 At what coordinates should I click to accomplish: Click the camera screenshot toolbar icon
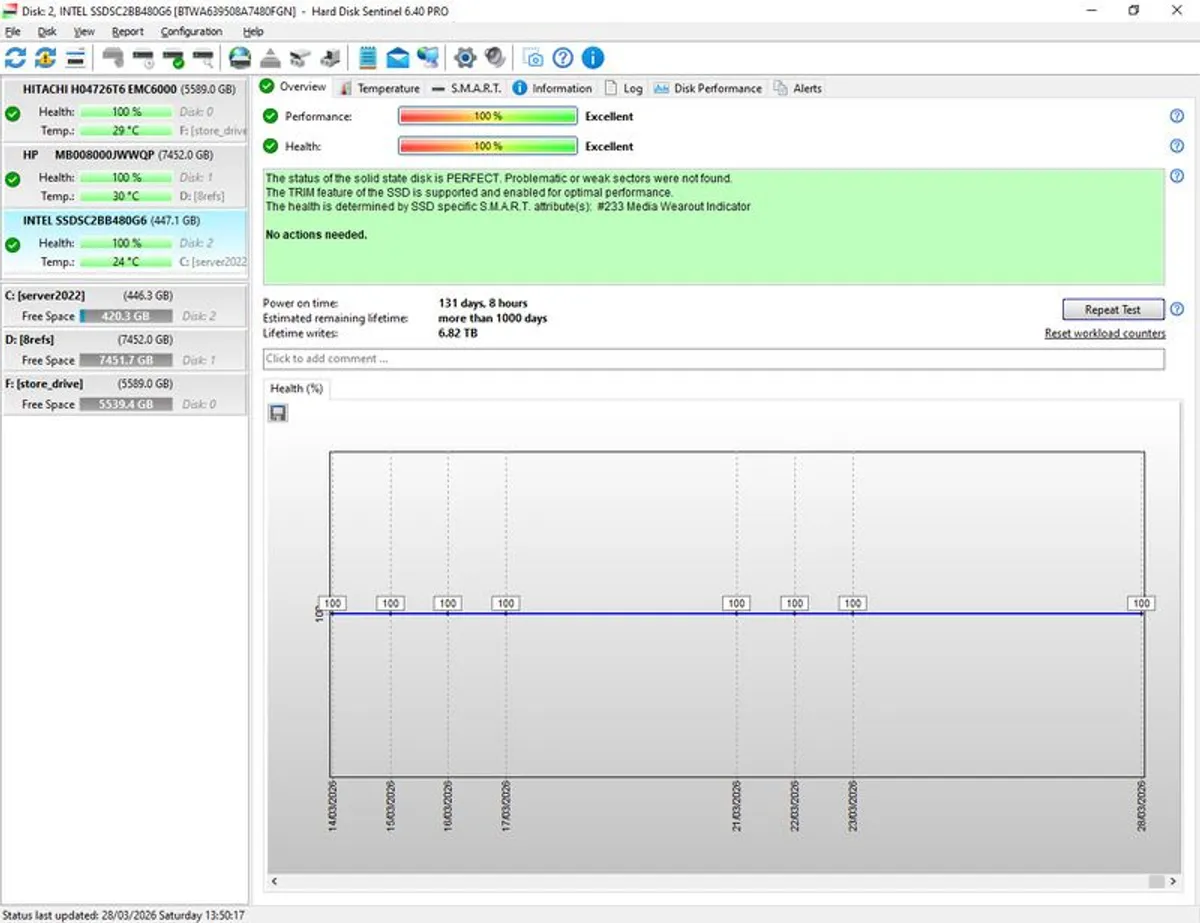(x=534, y=57)
